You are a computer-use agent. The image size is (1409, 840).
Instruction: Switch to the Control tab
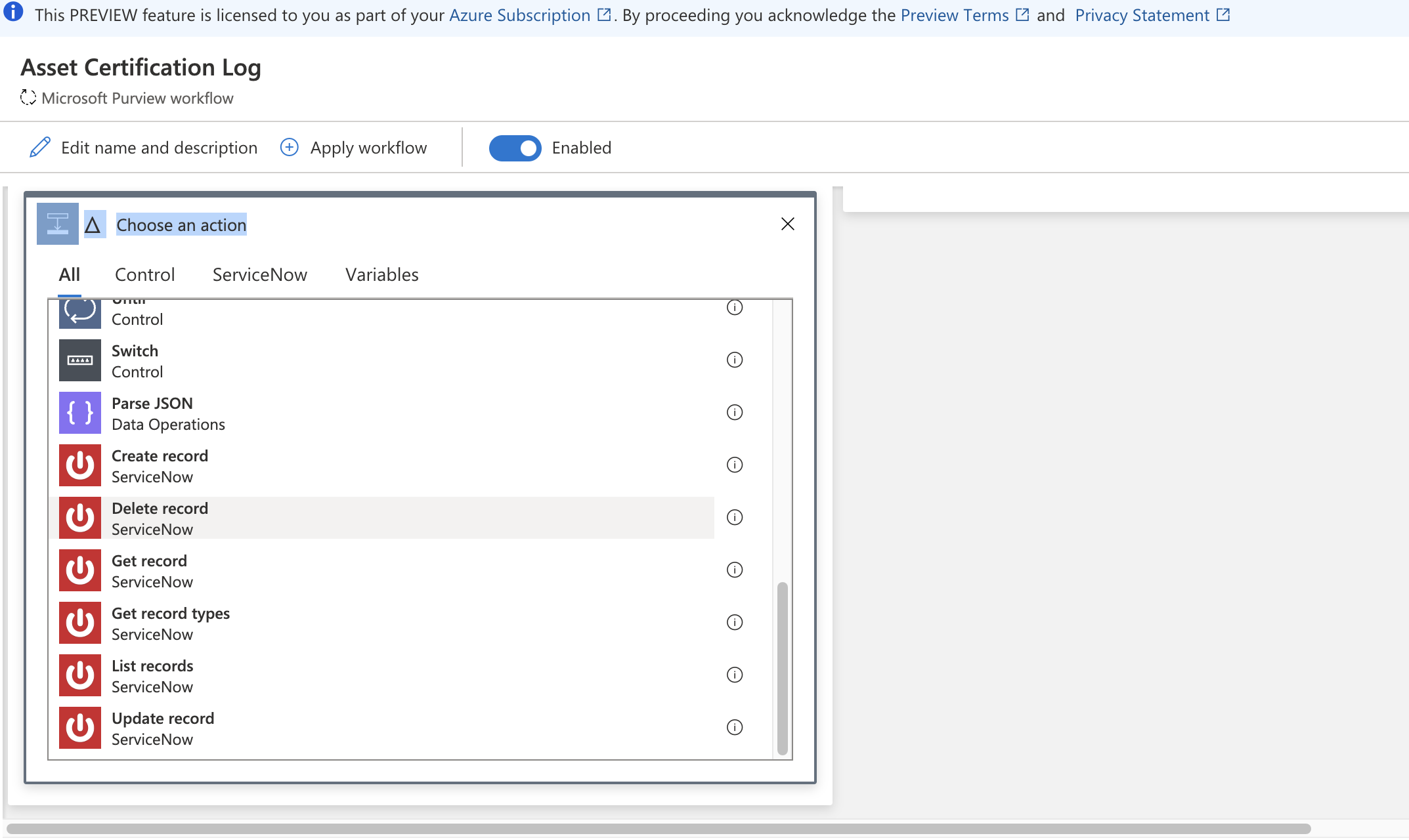tap(144, 274)
